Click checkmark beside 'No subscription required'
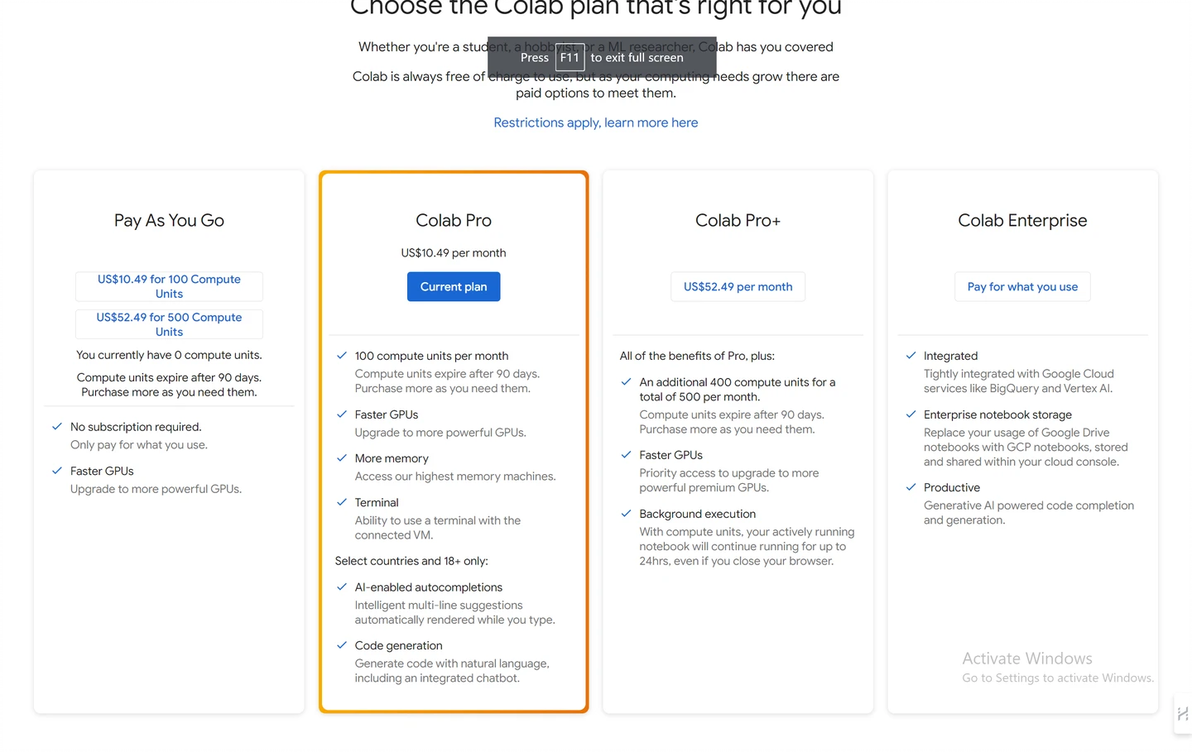Screen dimensions: 1192x752 (57, 427)
